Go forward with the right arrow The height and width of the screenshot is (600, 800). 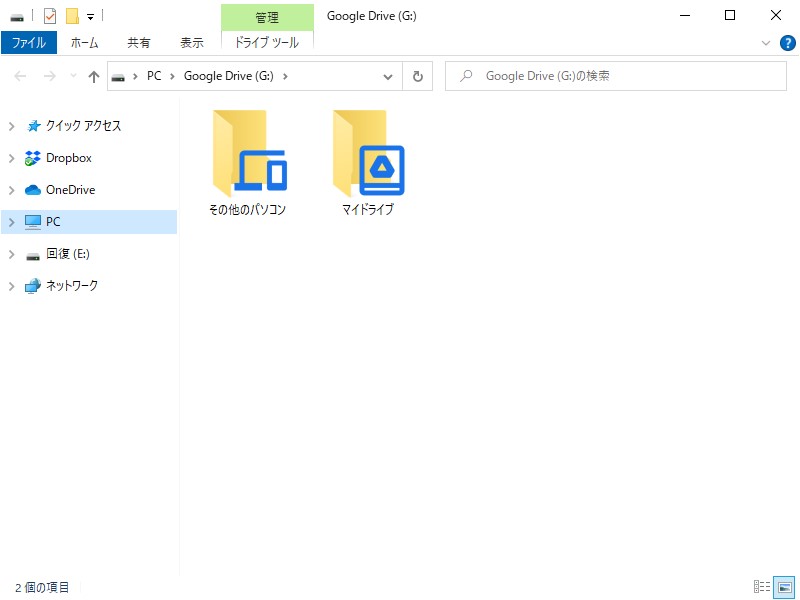(49, 77)
